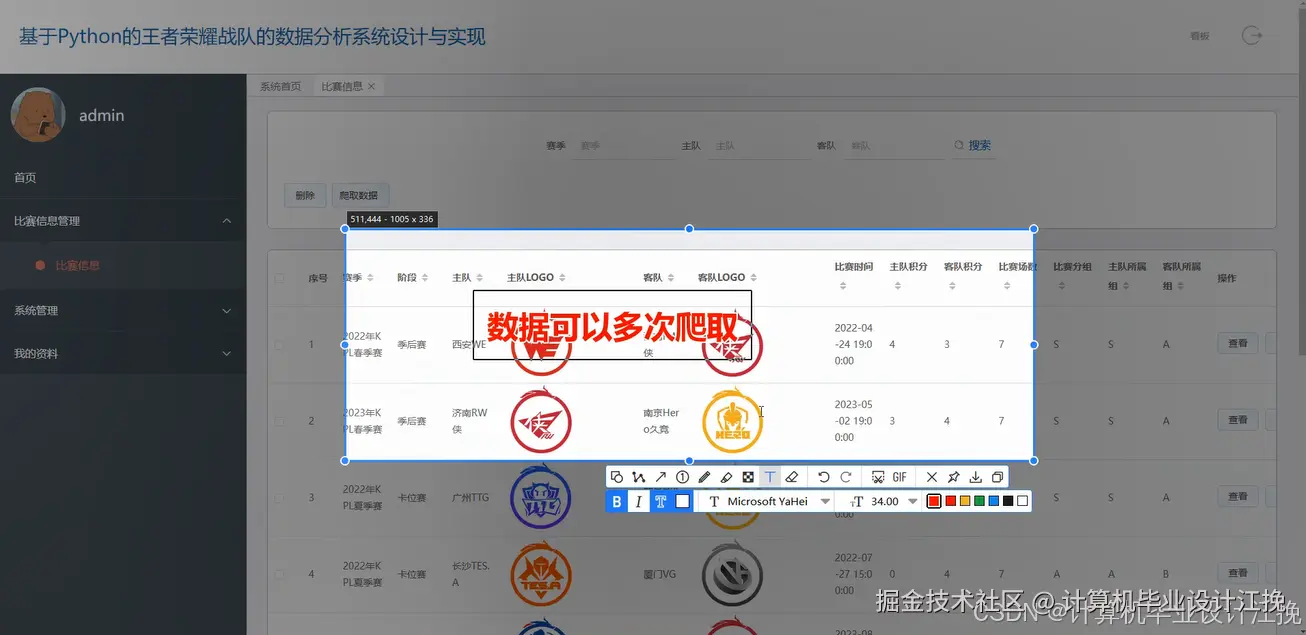Sort table by 赛季 column
1306x635 pixels.
(371, 278)
